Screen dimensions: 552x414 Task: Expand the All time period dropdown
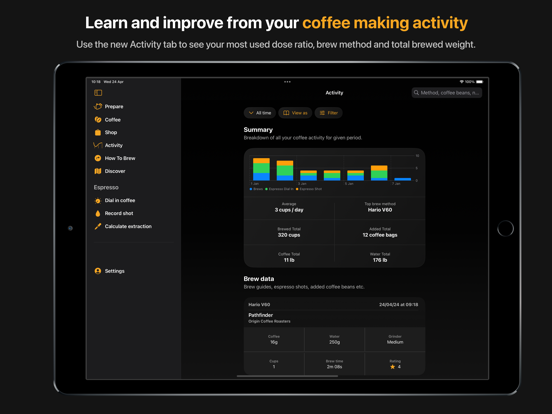click(260, 113)
